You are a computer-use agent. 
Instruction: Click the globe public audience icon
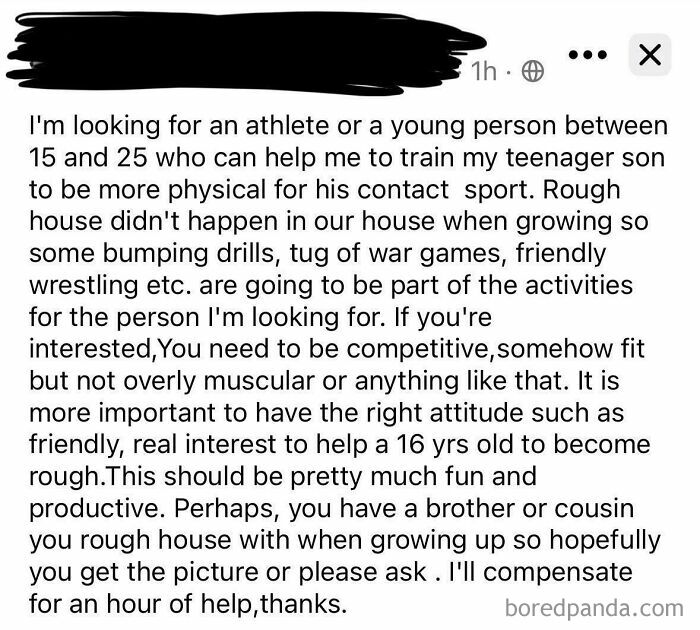click(x=533, y=71)
